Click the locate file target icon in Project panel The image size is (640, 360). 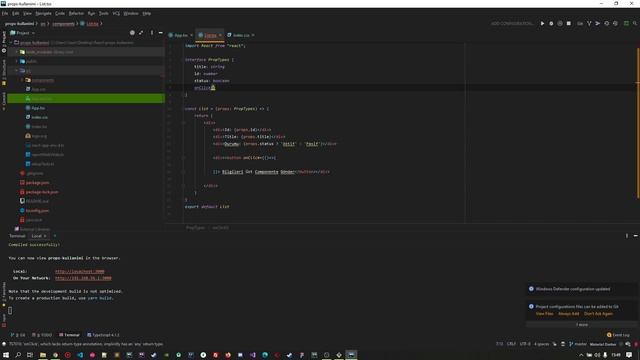coord(132,33)
